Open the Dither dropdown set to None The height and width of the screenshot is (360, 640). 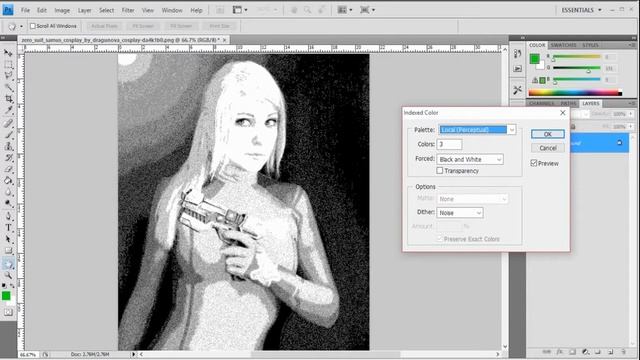point(460,213)
